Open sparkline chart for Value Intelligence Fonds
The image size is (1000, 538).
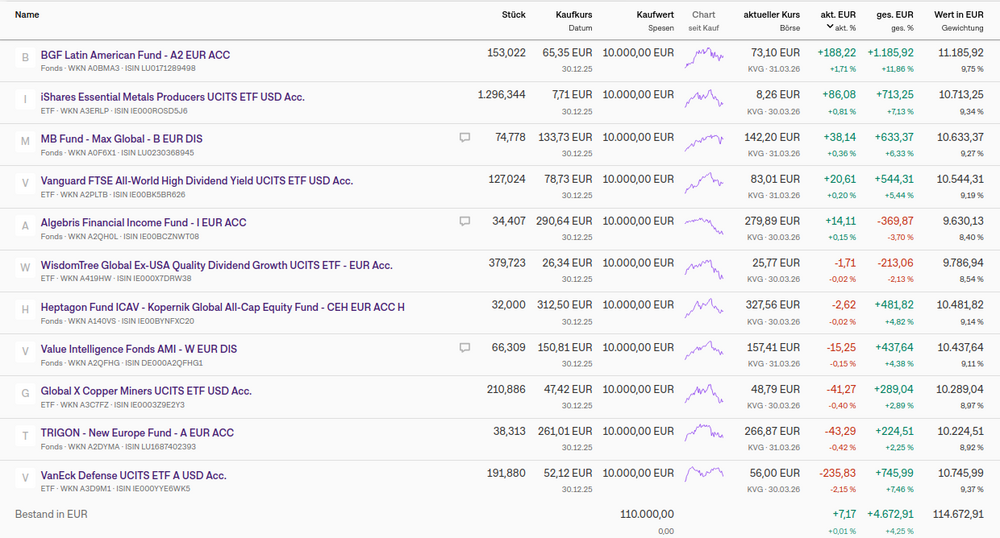(704, 352)
